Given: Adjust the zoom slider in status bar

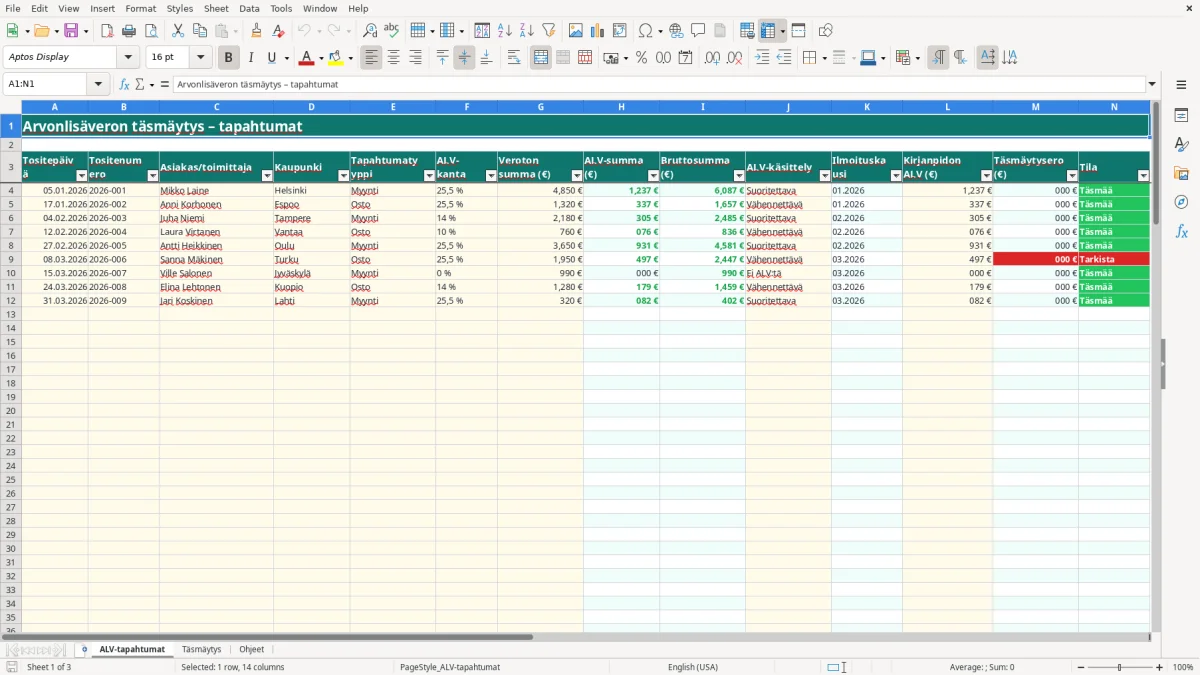Looking at the screenshot, I should click(x=1120, y=667).
